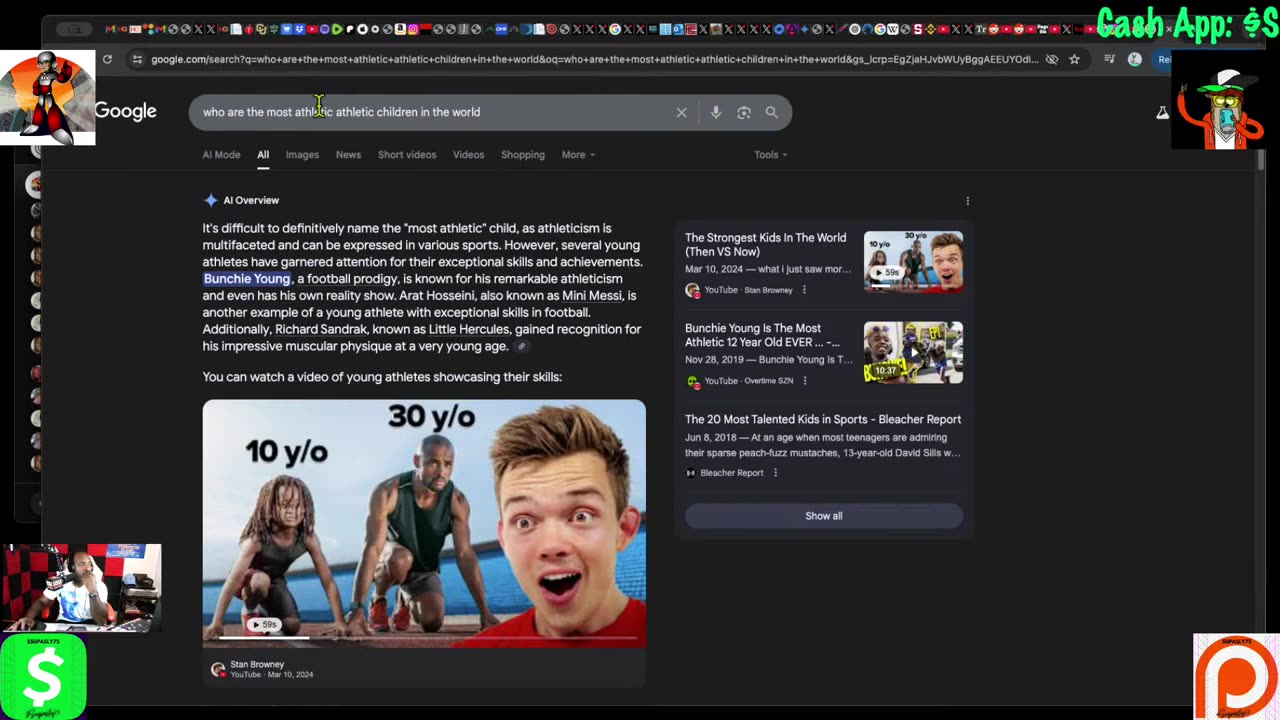1280x720 pixels.
Task: Submit search with the magnifier icon
Action: [771, 112]
